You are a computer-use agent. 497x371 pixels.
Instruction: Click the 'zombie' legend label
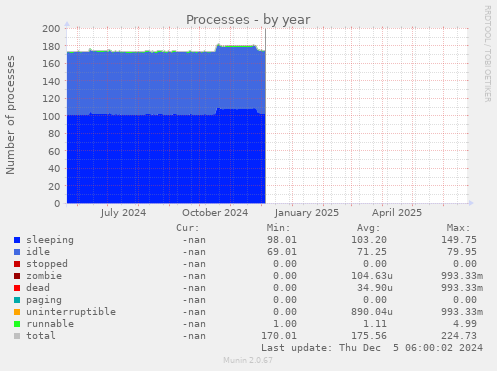(x=44, y=276)
